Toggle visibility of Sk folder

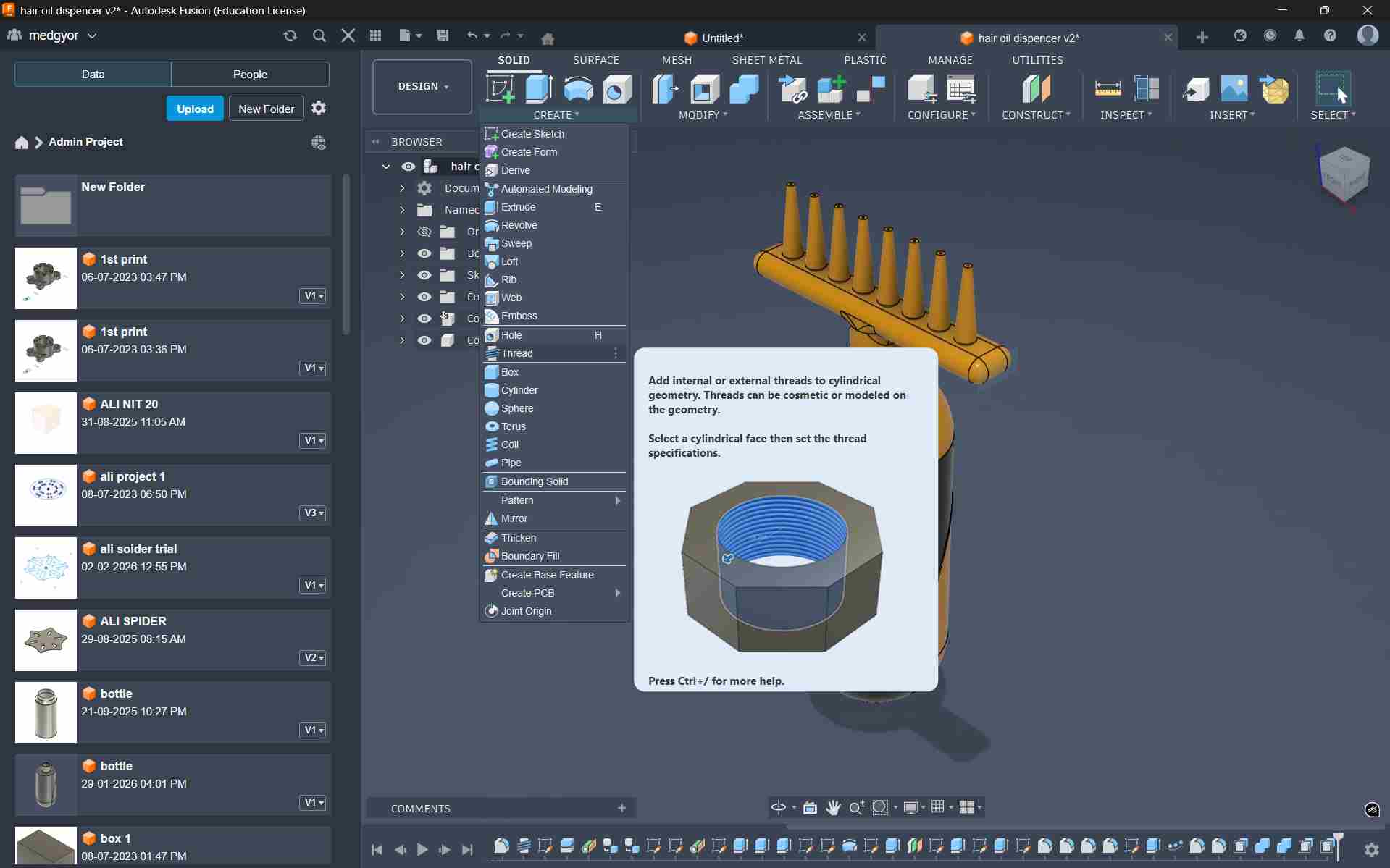(x=424, y=275)
